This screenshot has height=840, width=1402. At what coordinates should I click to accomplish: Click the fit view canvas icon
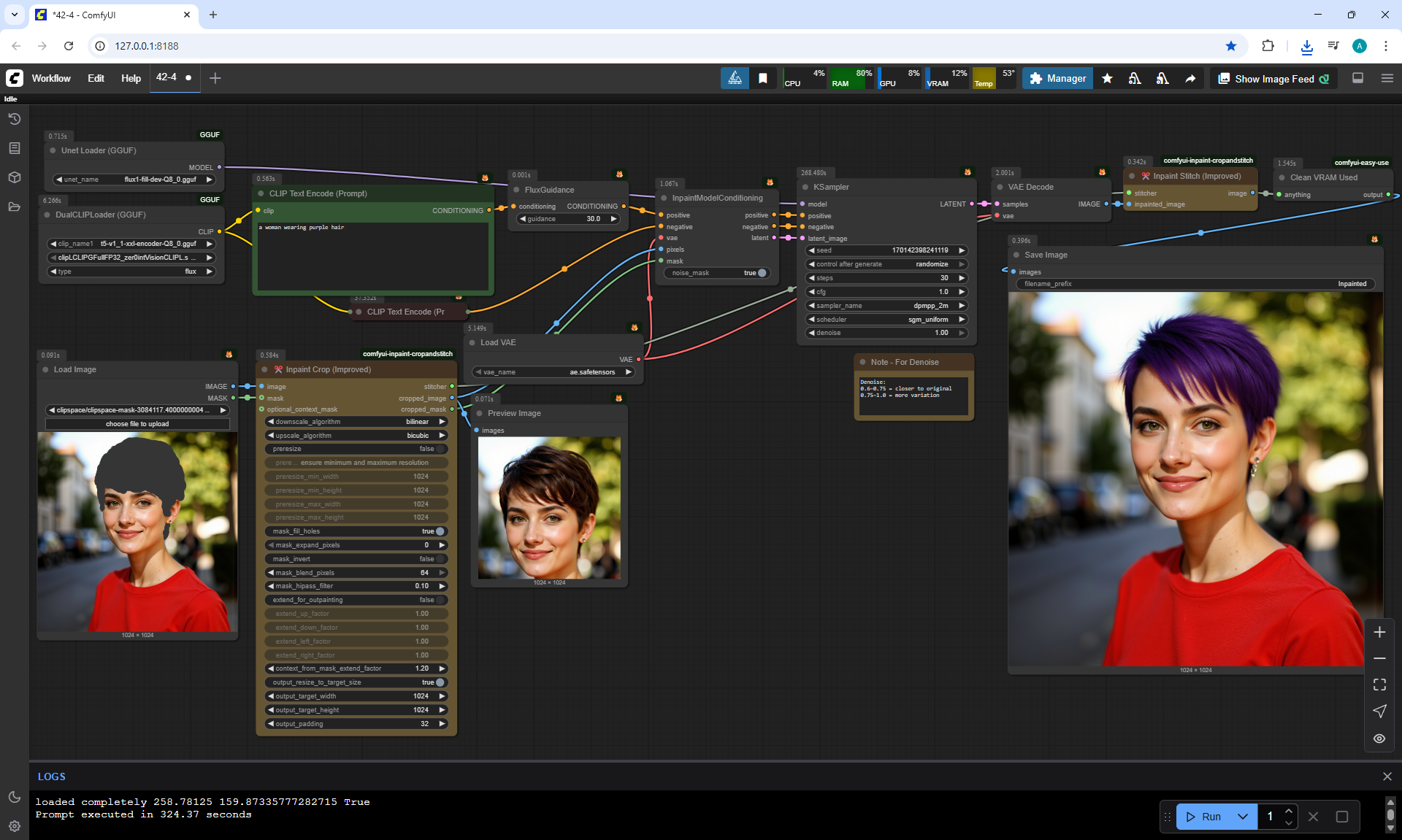[x=1379, y=685]
